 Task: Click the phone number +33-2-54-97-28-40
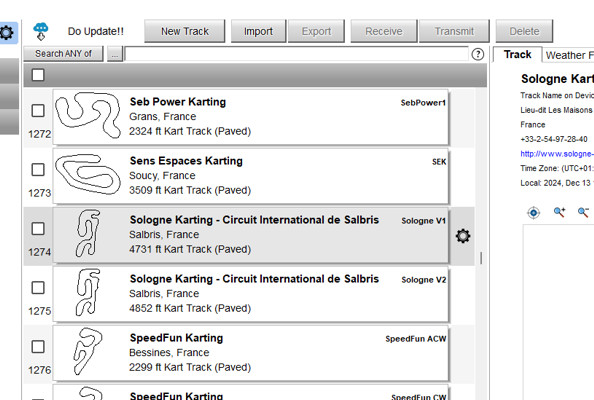tap(554, 139)
